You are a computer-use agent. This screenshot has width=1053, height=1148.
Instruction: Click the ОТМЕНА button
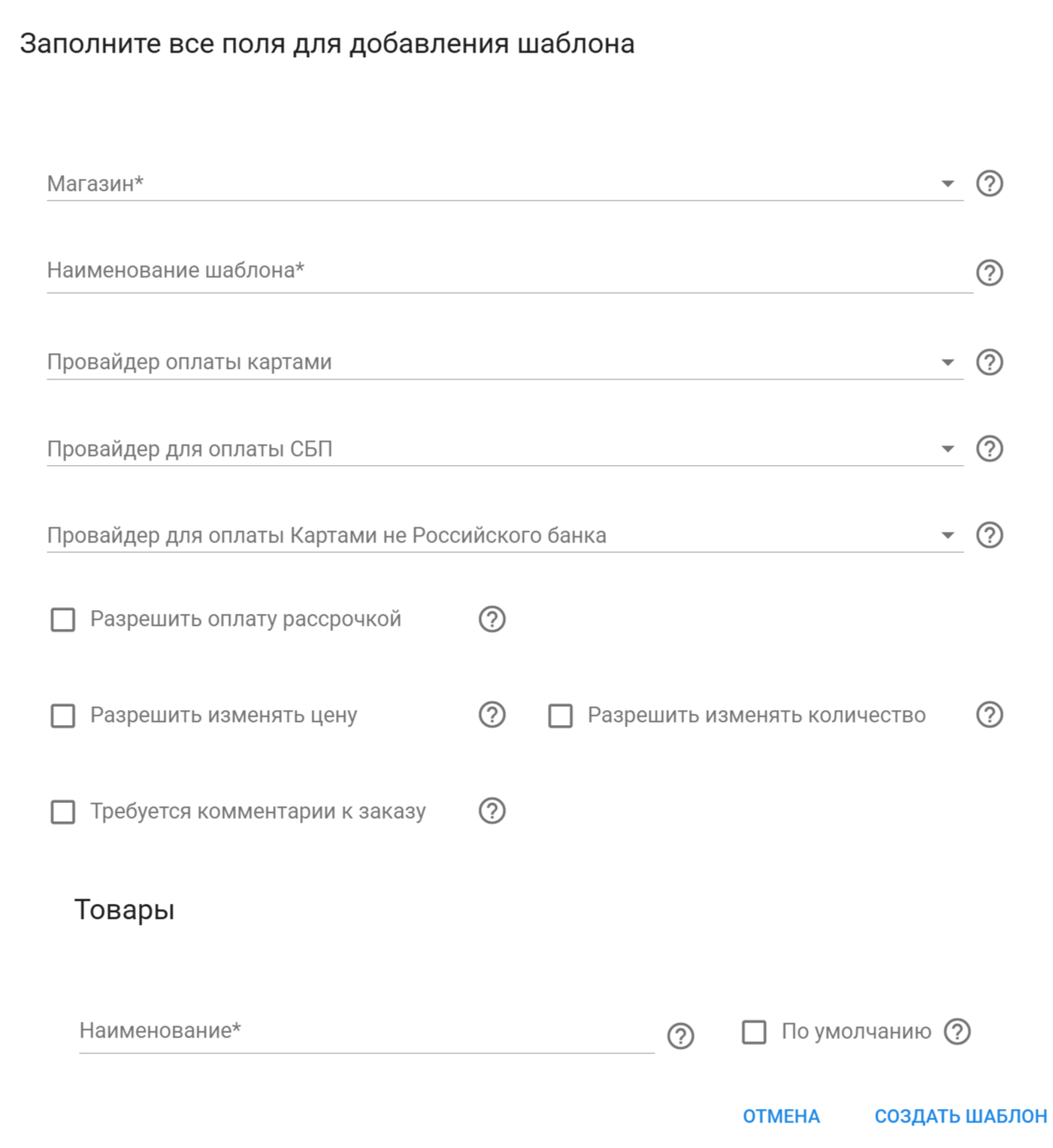(781, 1116)
